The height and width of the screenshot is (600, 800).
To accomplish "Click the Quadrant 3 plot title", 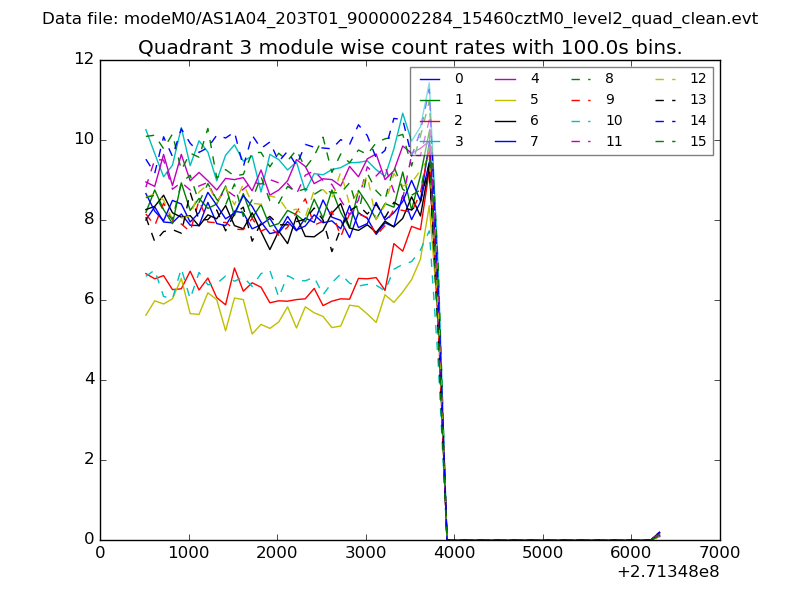I will pyautogui.click(x=410, y=47).
